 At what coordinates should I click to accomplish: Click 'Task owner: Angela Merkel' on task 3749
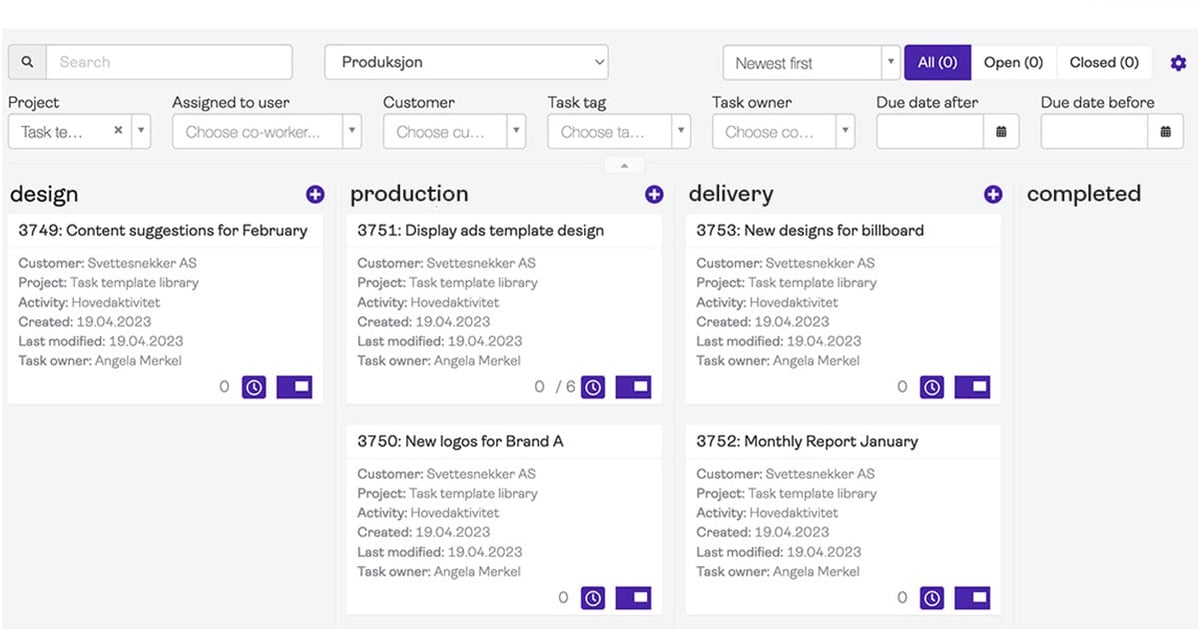click(100, 361)
